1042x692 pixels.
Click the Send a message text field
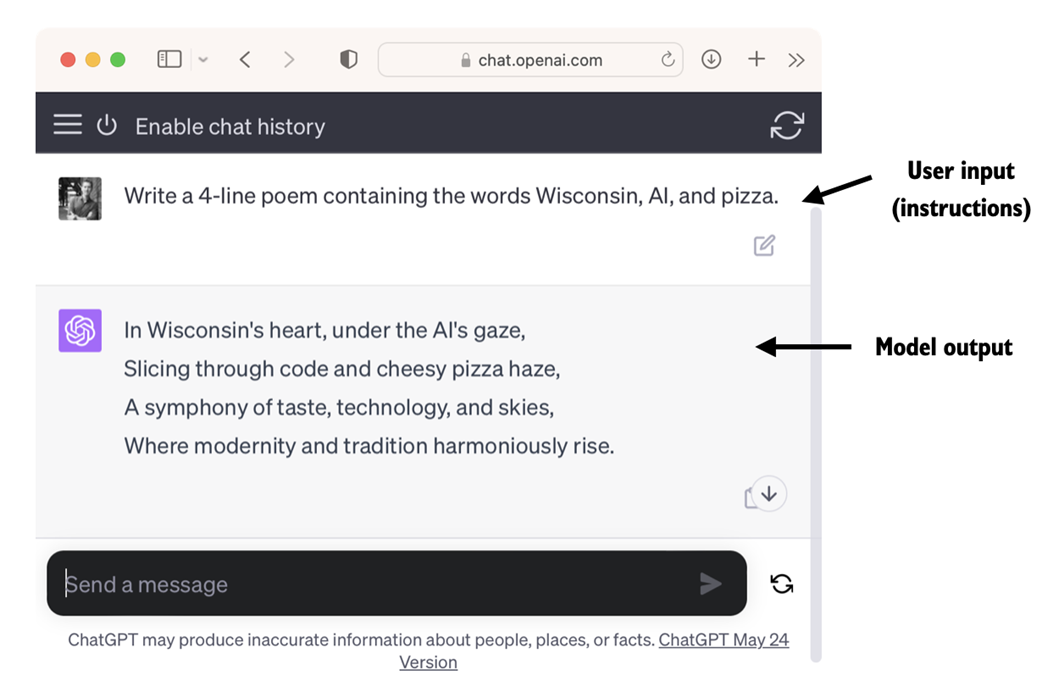380,584
